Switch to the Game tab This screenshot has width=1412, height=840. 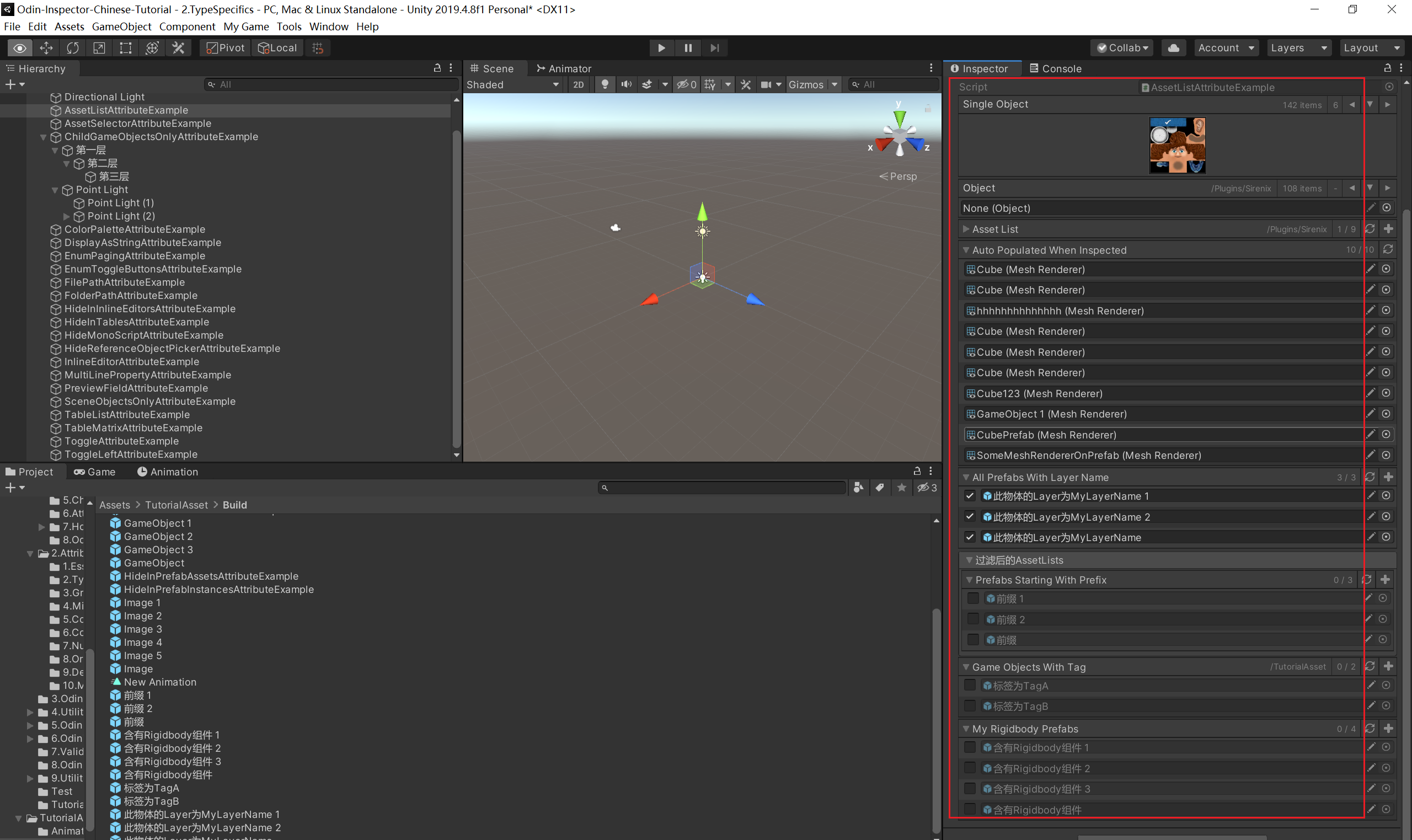point(94,472)
